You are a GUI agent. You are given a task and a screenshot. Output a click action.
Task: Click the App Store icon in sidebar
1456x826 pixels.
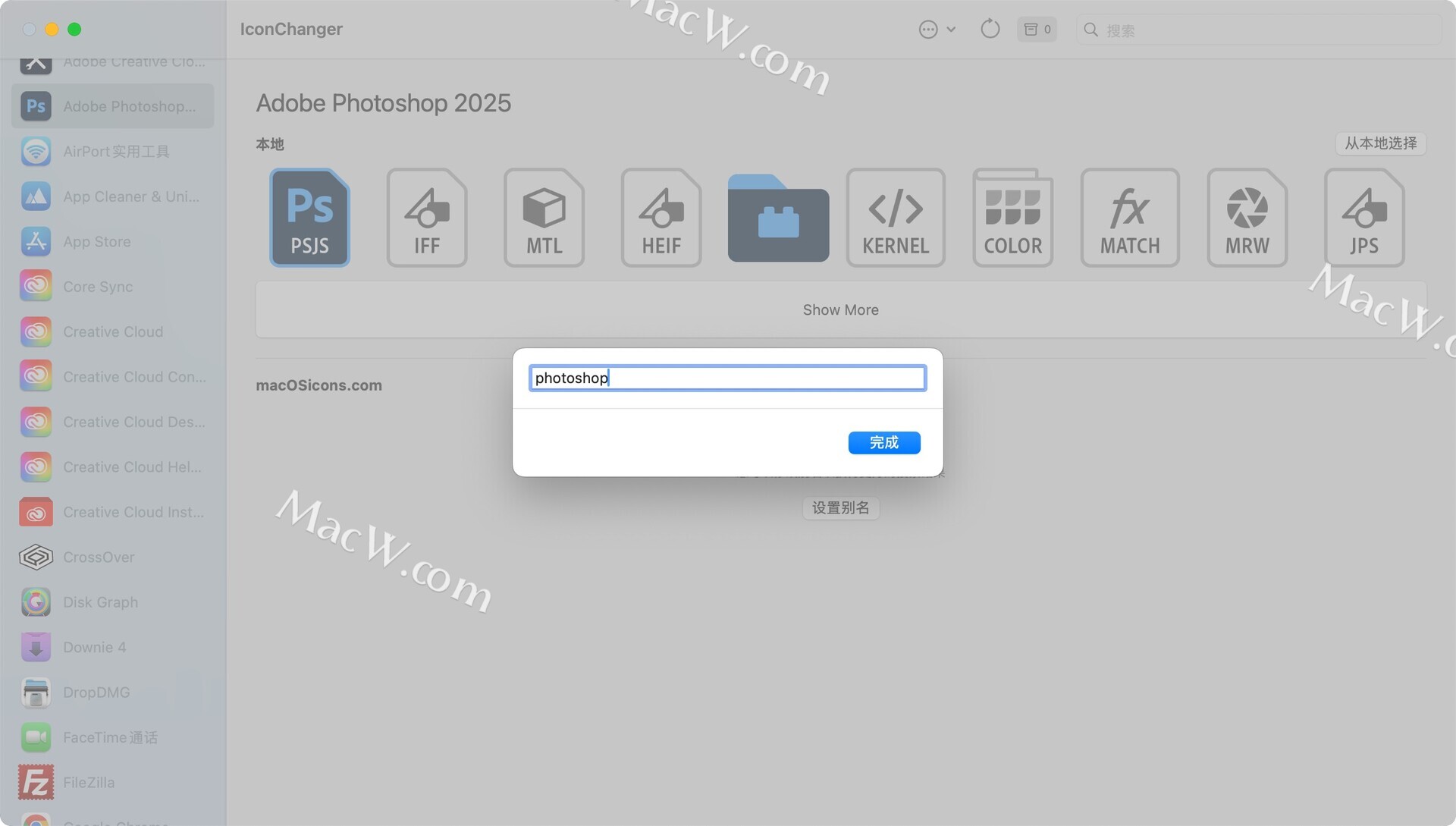(36, 241)
